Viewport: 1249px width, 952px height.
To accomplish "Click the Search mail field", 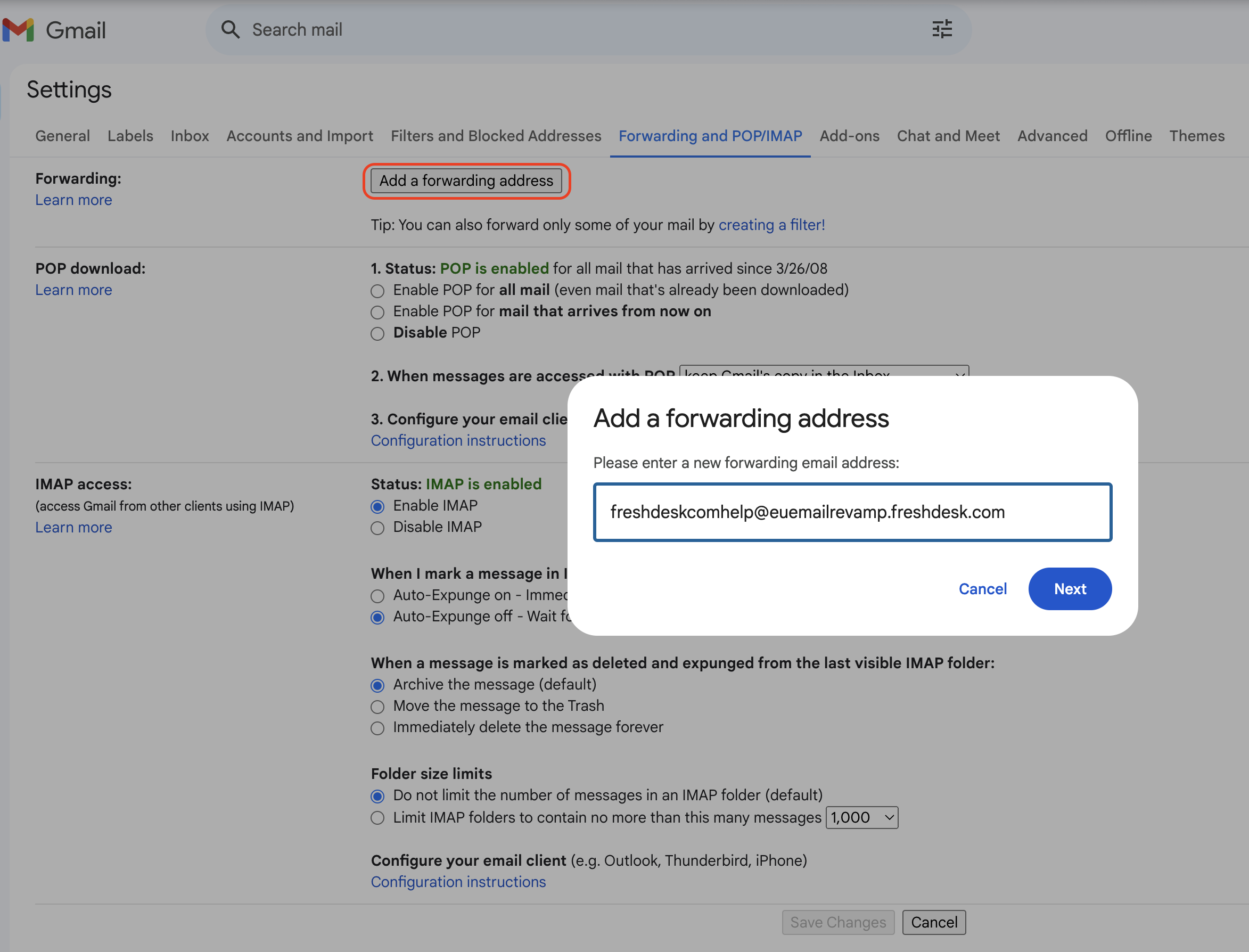I will pos(566,29).
